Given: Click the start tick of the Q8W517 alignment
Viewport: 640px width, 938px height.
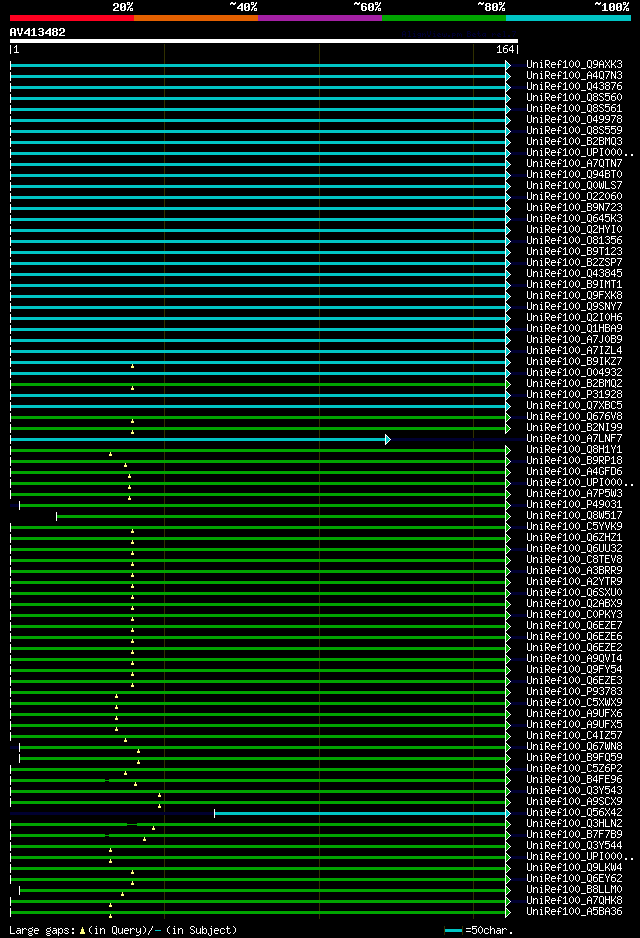Looking at the screenshot, I should [57, 516].
